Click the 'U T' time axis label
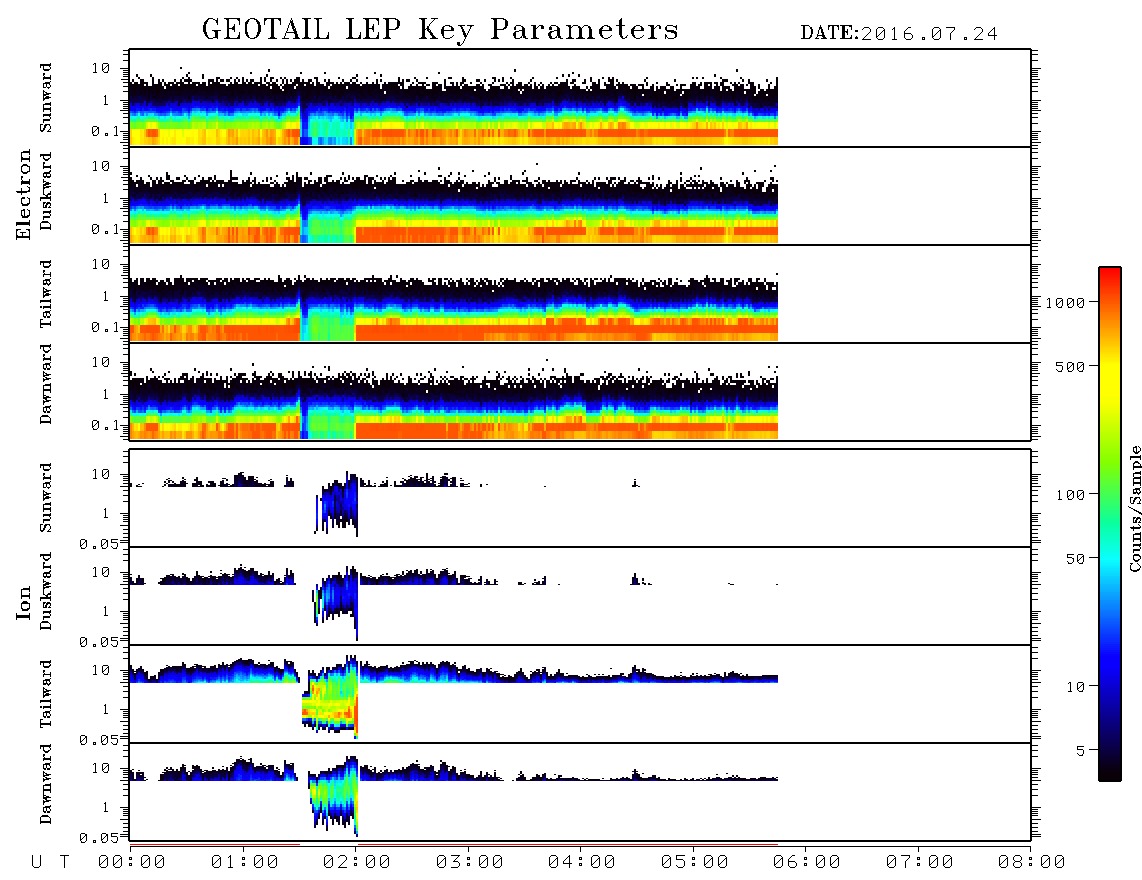This screenshot has width=1142, height=880. pos(50,863)
